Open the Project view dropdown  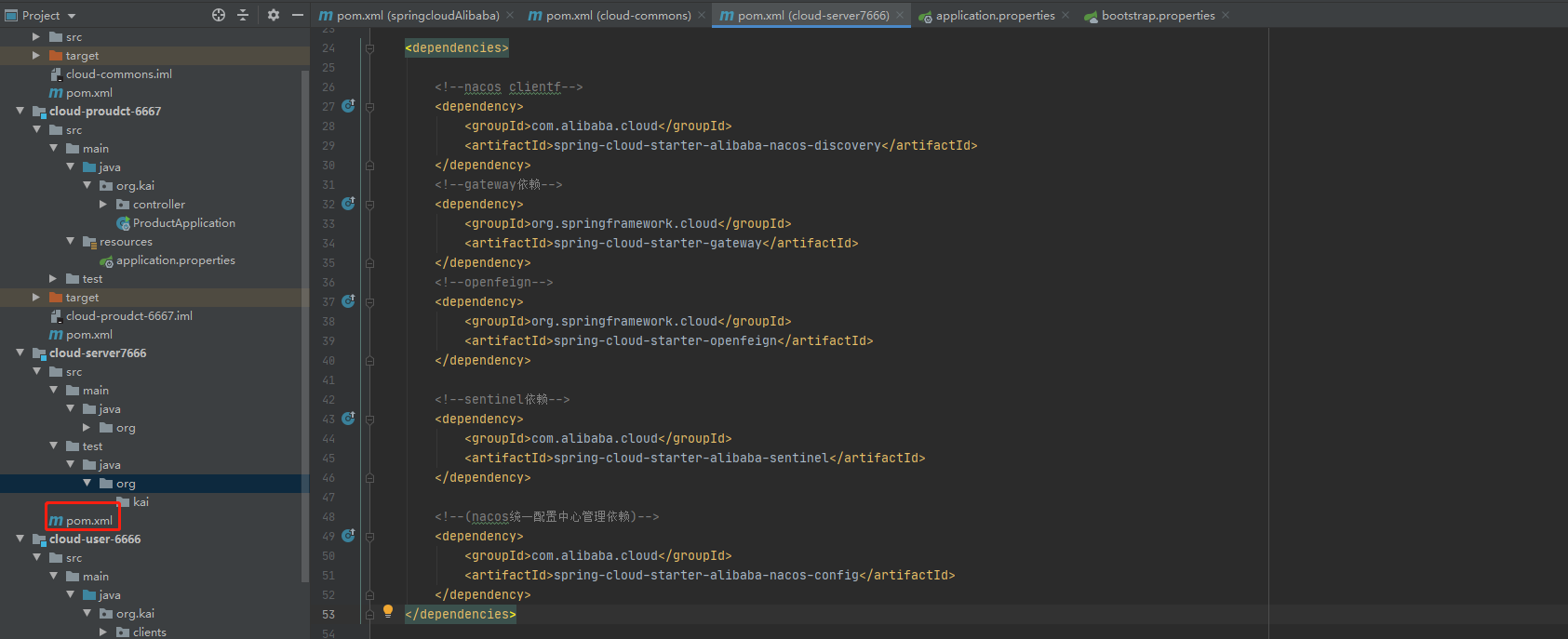click(x=72, y=16)
